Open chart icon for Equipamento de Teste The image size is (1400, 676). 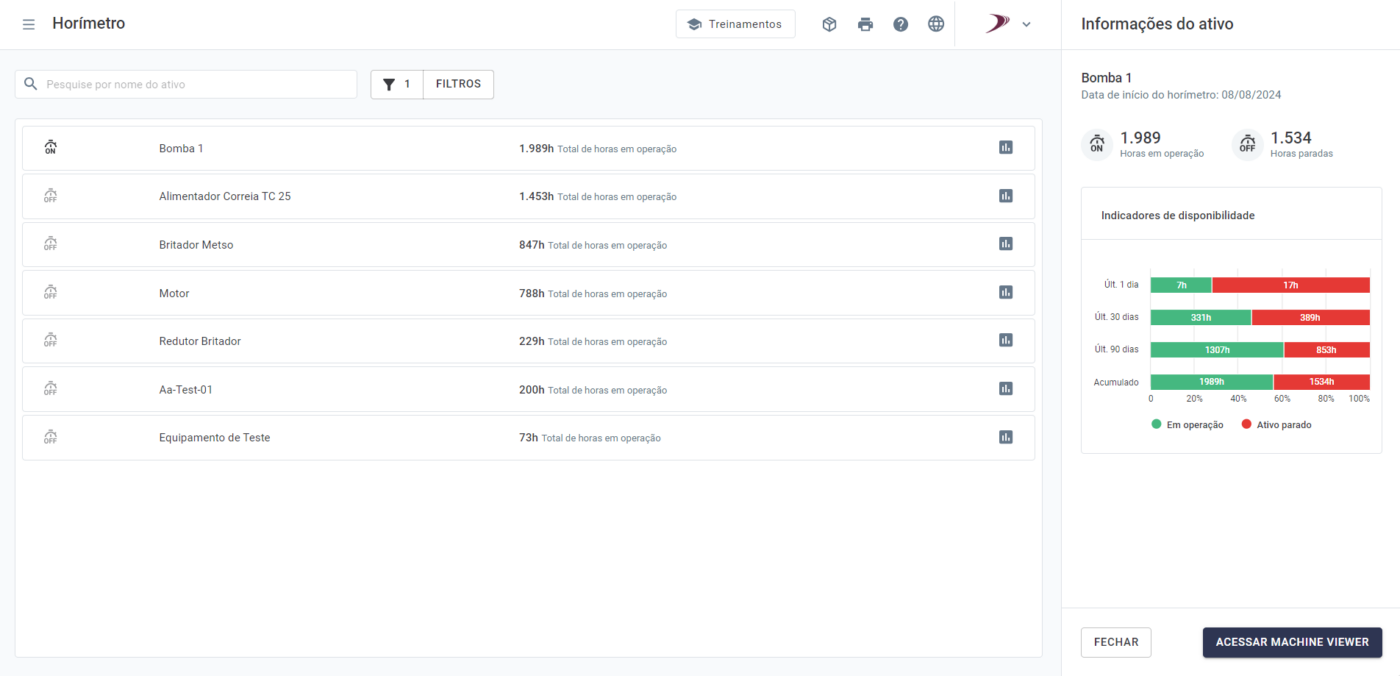coord(1005,437)
